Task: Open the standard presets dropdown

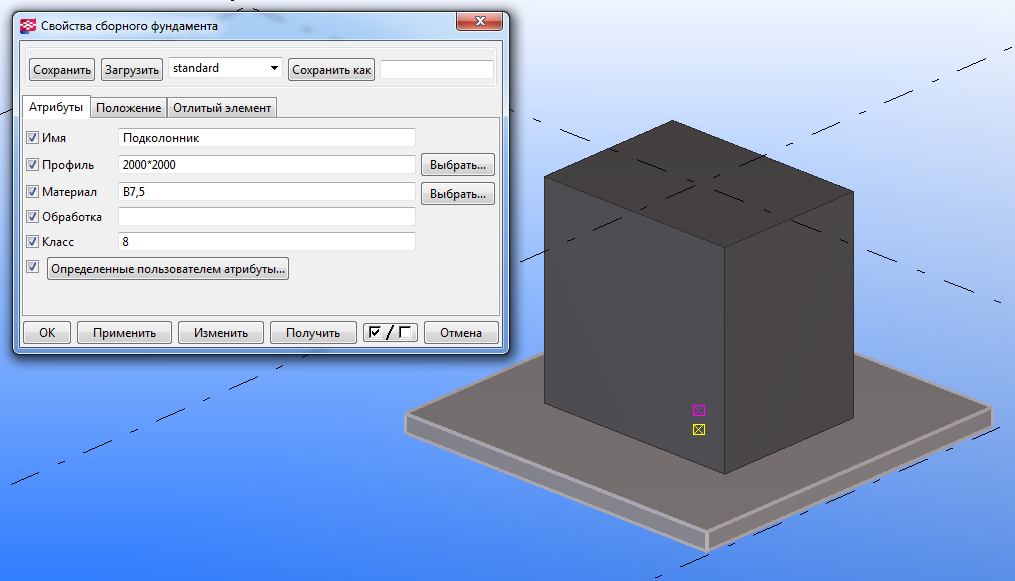Action: pyautogui.click(x=225, y=68)
